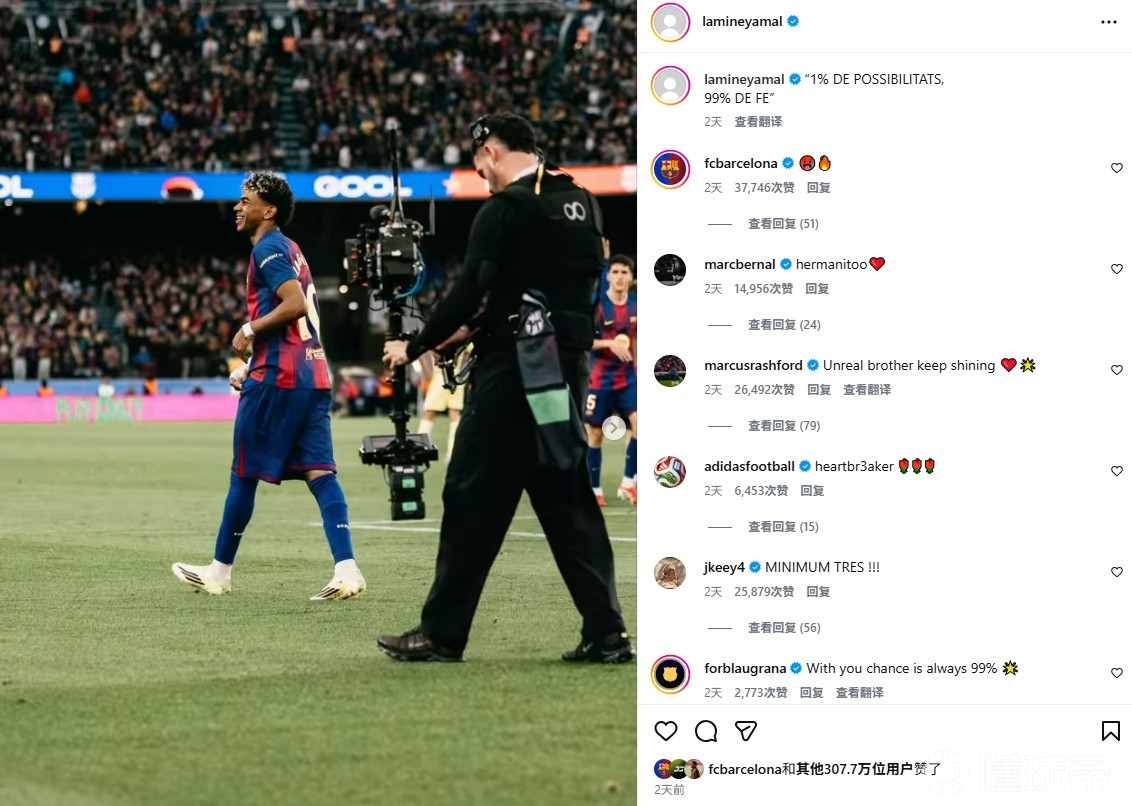Go to next photo in carousel

614,428
